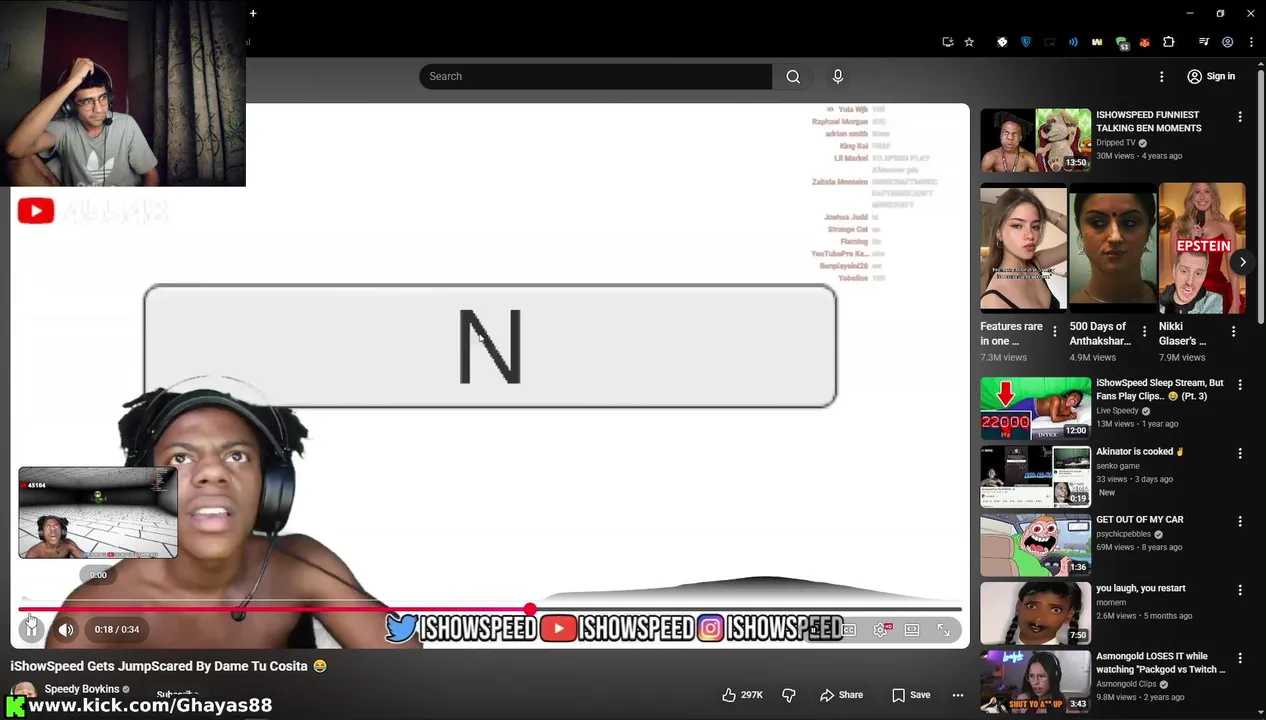Image resolution: width=1266 pixels, height=720 pixels.
Task: Click the Live Speedy channel name
Action: [1117, 411]
